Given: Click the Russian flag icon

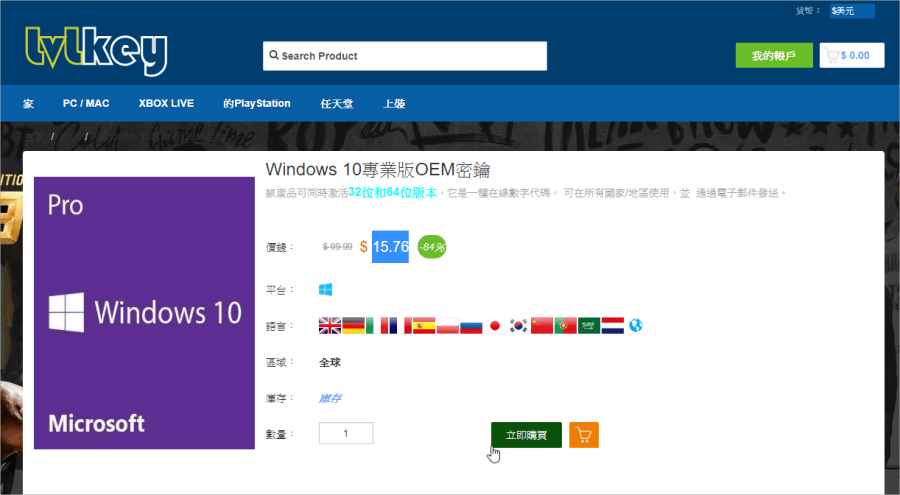Looking at the screenshot, I should click(471, 326).
